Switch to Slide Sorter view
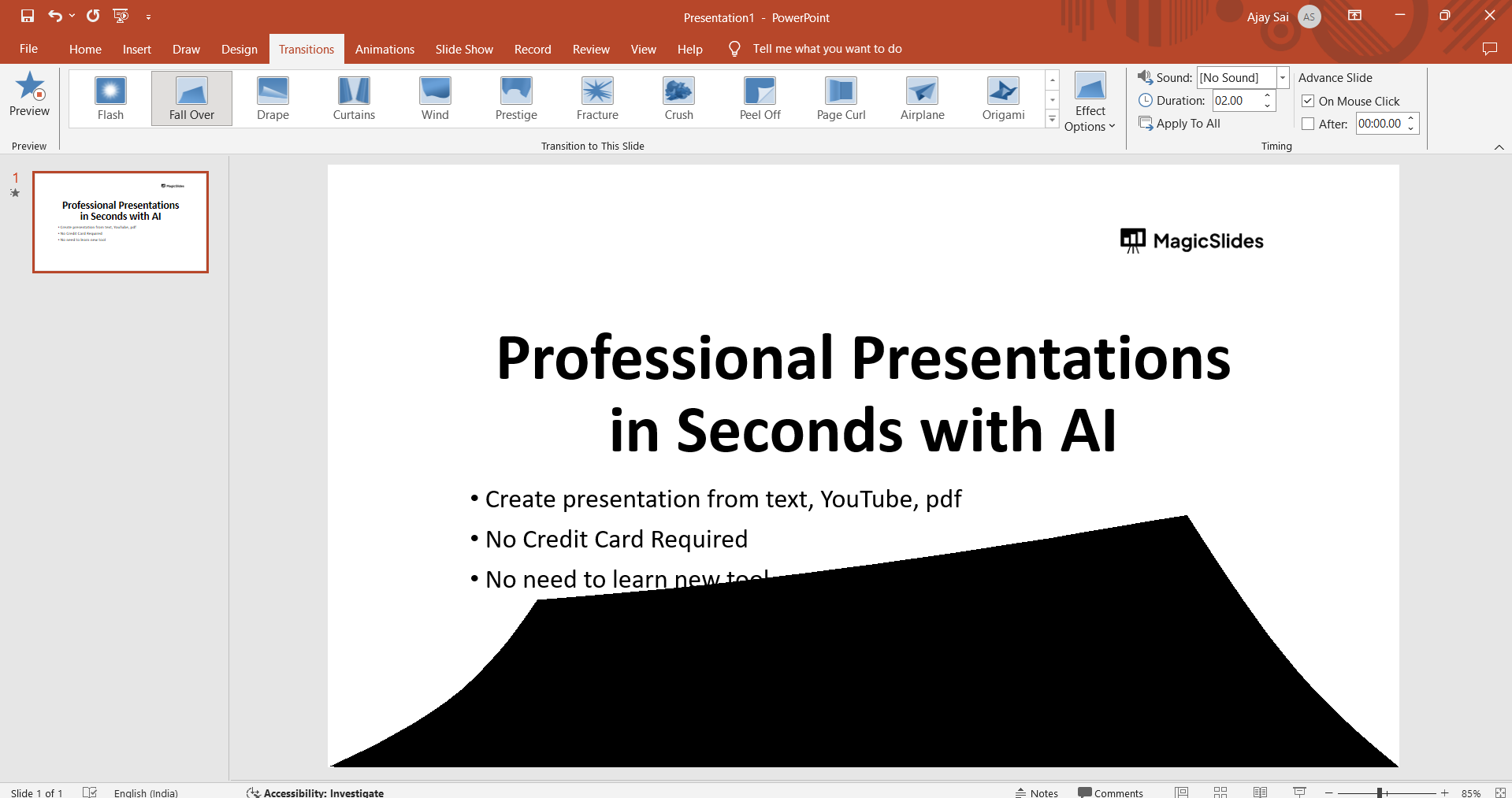The image size is (1512, 798). [1220, 792]
